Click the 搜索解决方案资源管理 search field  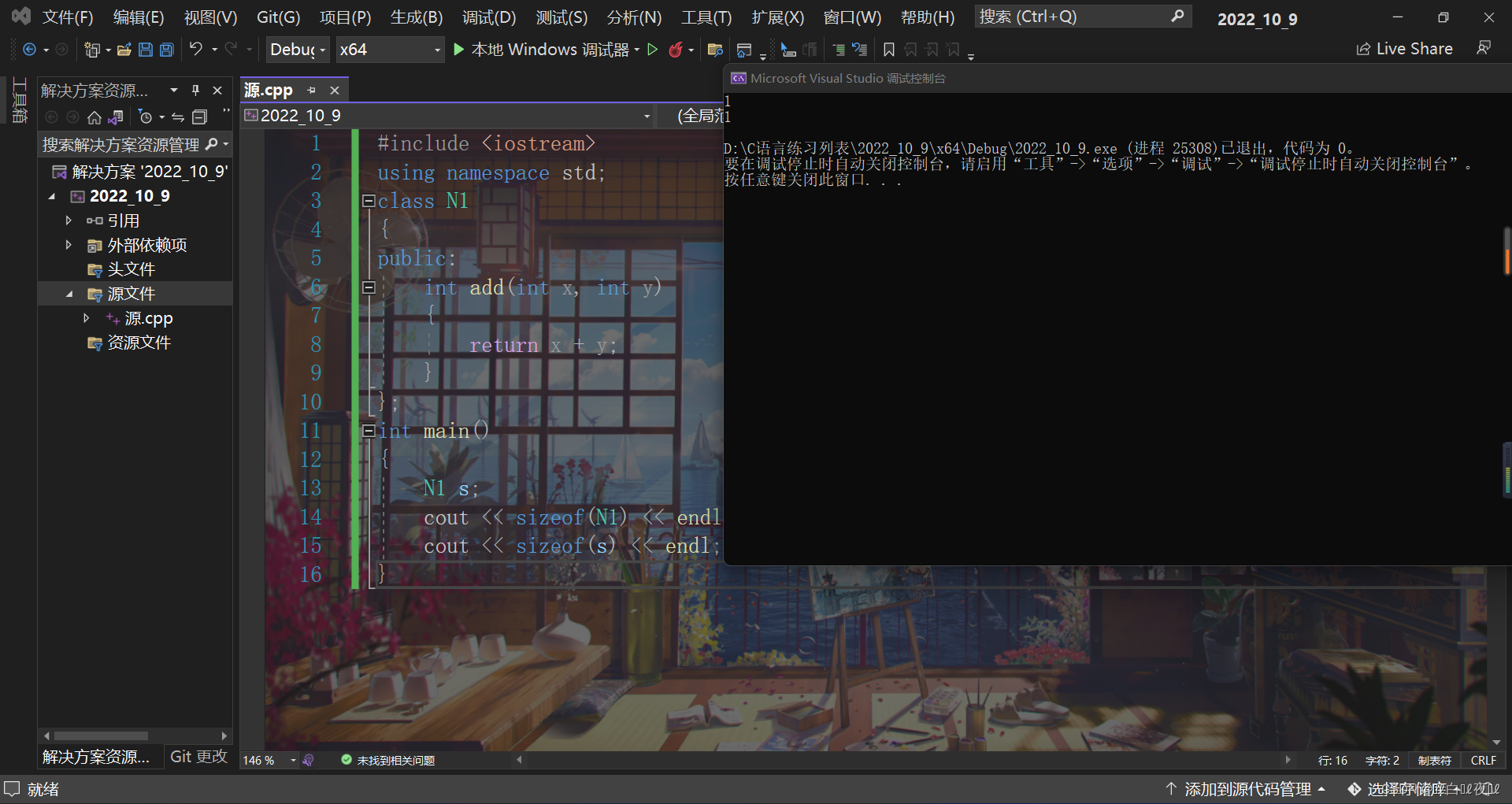click(x=122, y=144)
